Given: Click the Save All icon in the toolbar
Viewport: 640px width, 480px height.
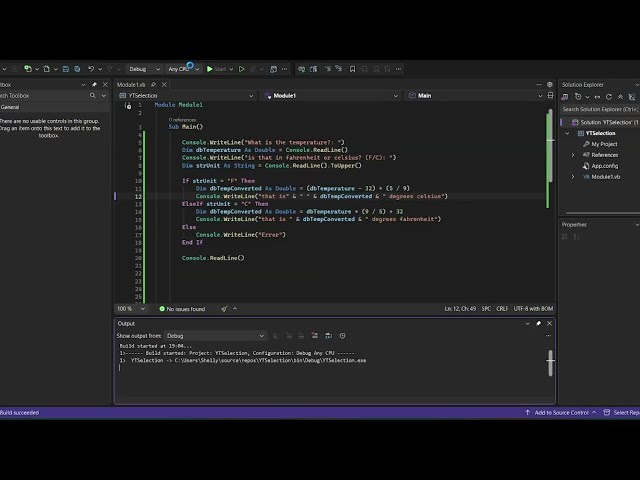Looking at the screenshot, I should (x=77, y=69).
